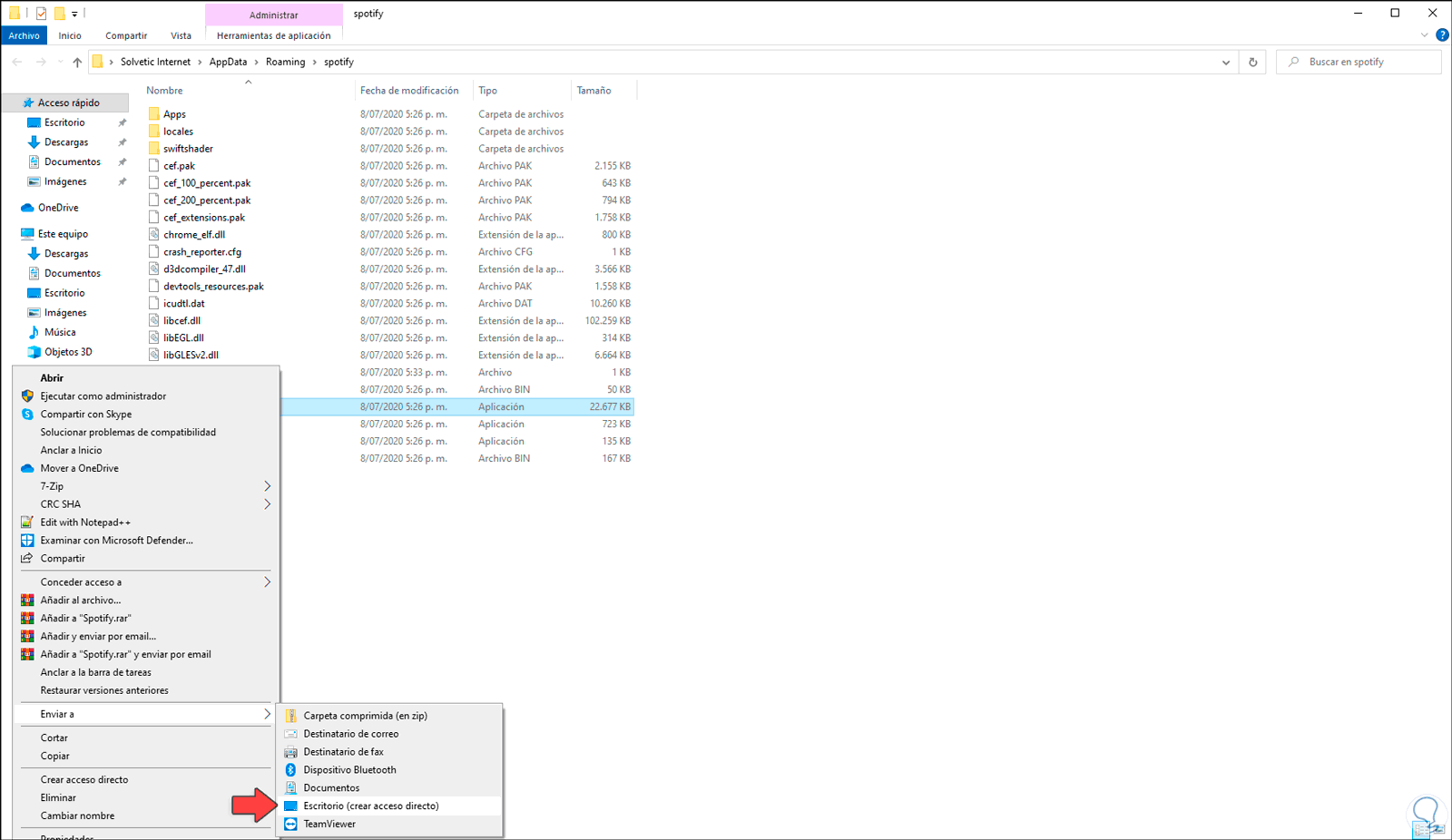Select Crear acceso directo menu entry

(x=84, y=780)
